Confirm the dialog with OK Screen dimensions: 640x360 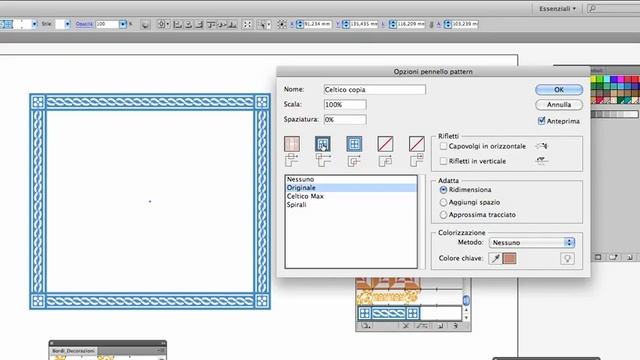pyautogui.click(x=559, y=90)
